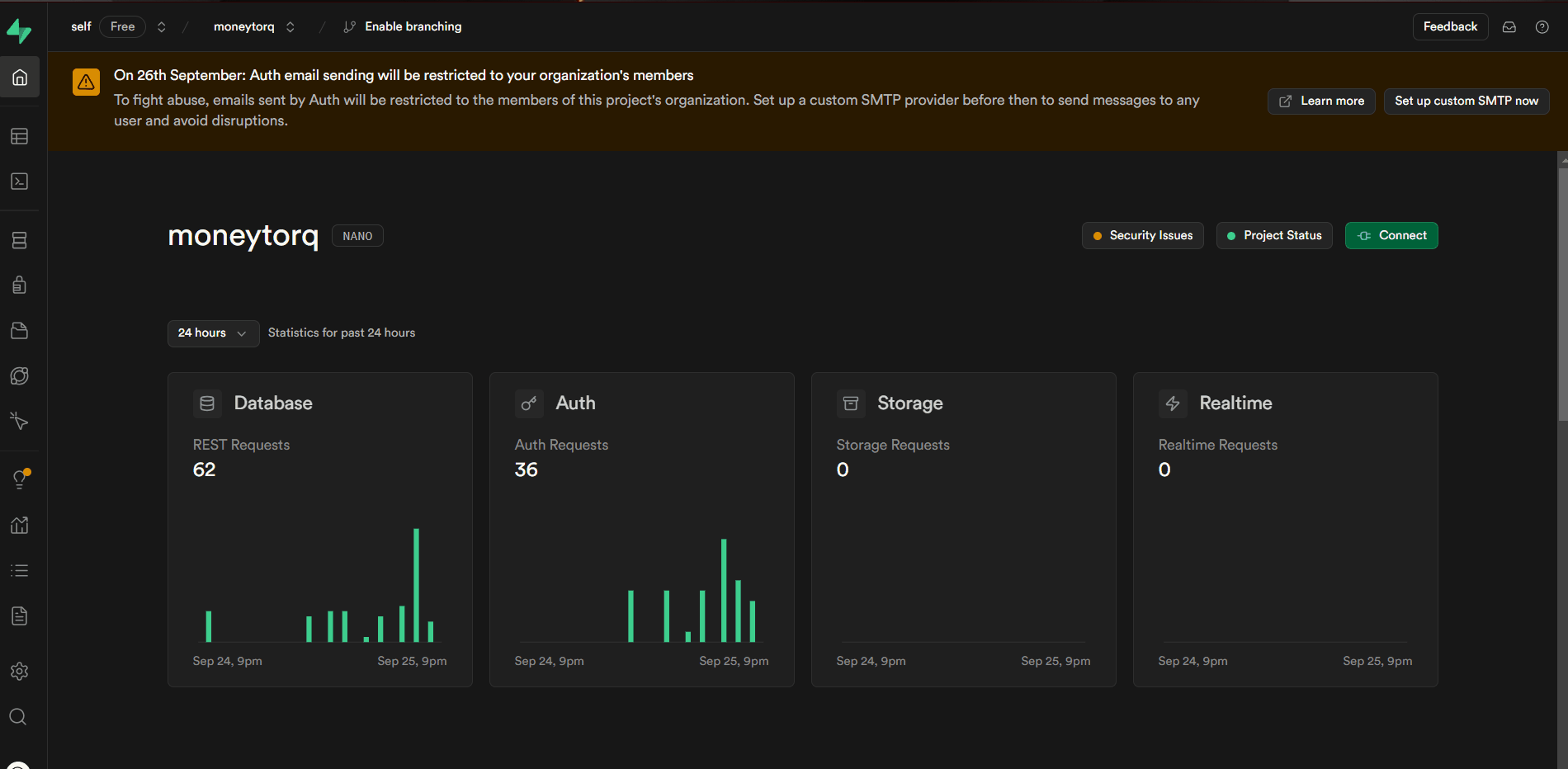1568x769 pixels.
Task: Click the green Connect button
Action: (1391, 236)
